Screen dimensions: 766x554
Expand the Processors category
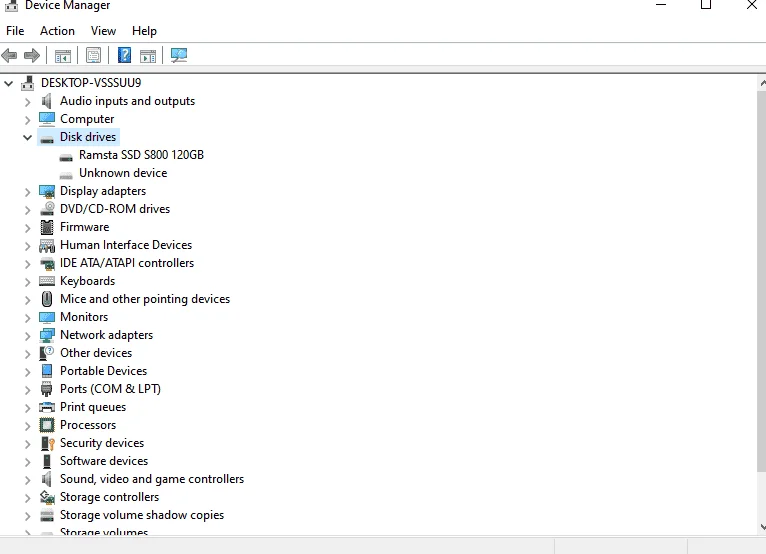pyautogui.click(x=27, y=426)
